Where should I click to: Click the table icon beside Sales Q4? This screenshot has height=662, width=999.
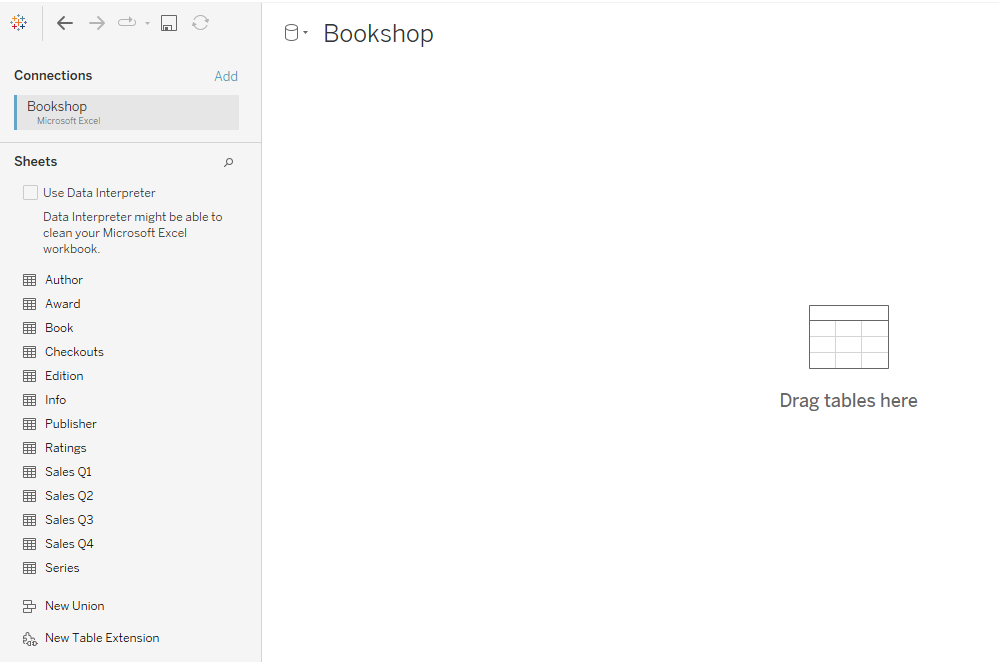pos(29,544)
